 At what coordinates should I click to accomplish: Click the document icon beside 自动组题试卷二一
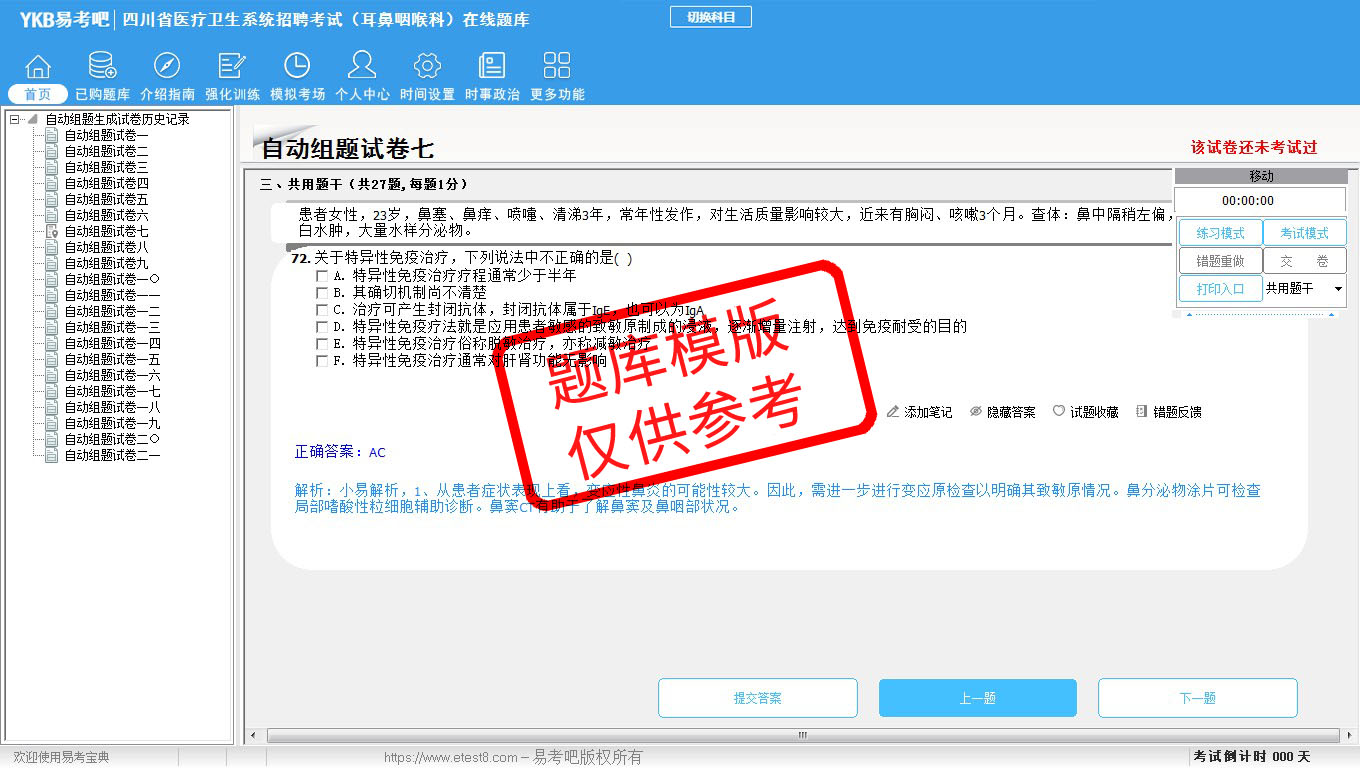pos(52,455)
